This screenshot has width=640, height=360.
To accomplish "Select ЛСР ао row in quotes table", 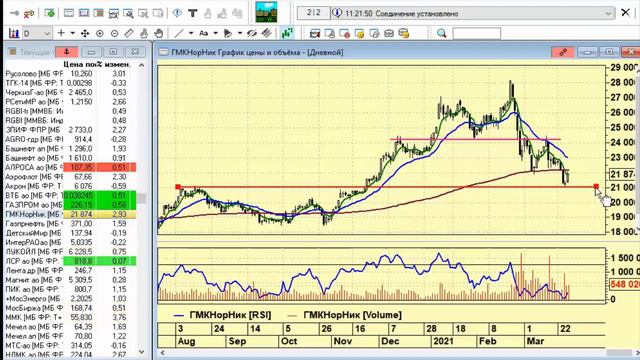I will pos(70,261).
